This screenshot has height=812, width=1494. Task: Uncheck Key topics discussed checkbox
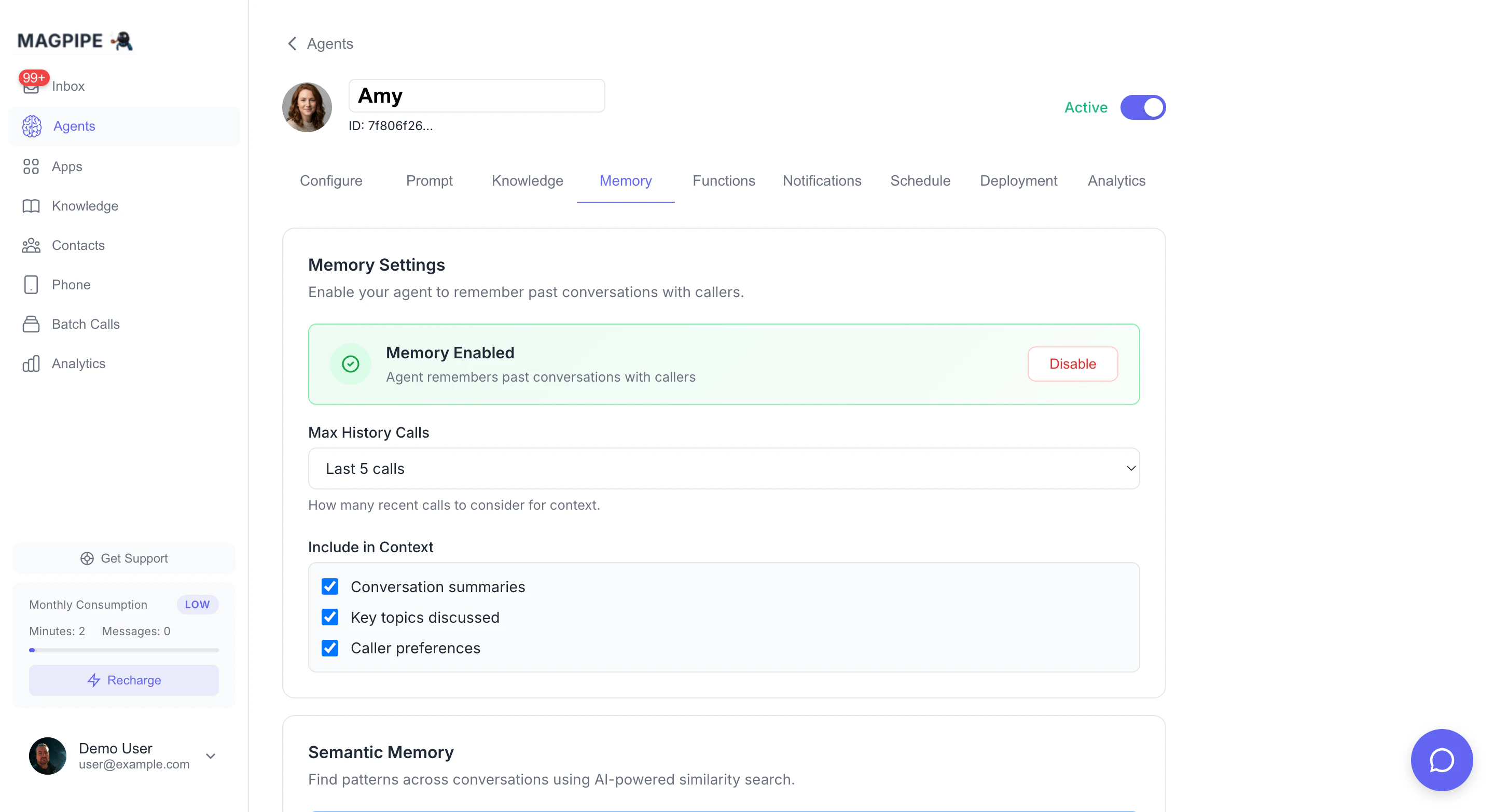330,617
